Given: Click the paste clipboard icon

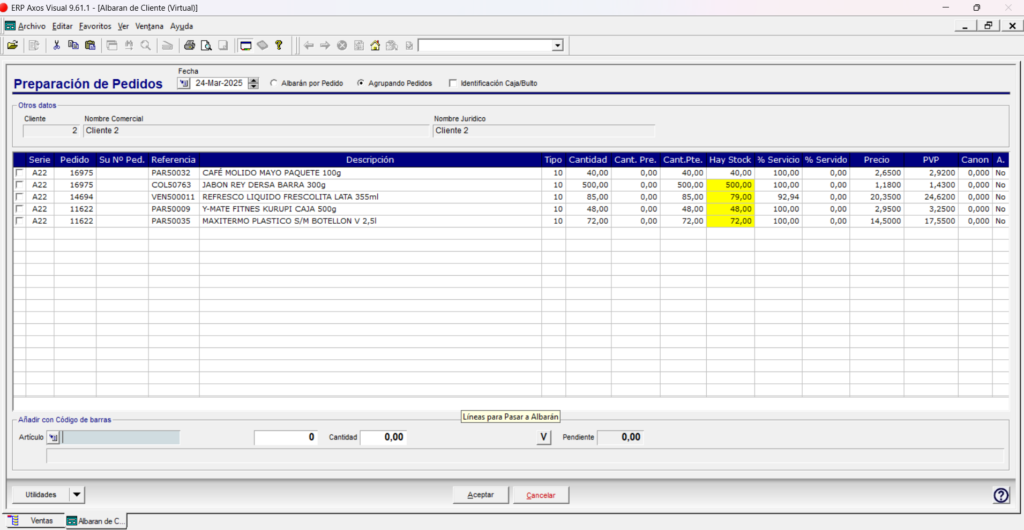Looking at the screenshot, I should (x=90, y=46).
